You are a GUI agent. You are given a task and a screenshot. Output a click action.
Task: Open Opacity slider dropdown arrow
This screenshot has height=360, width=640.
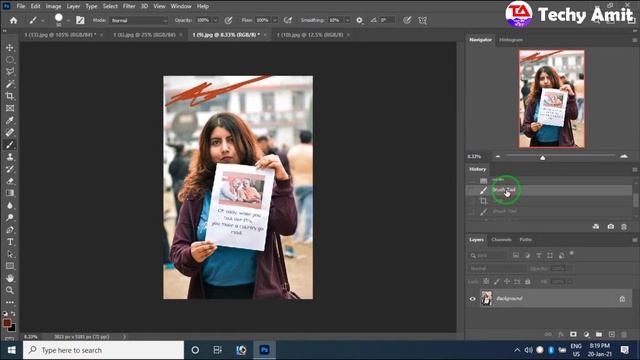coord(215,20)
